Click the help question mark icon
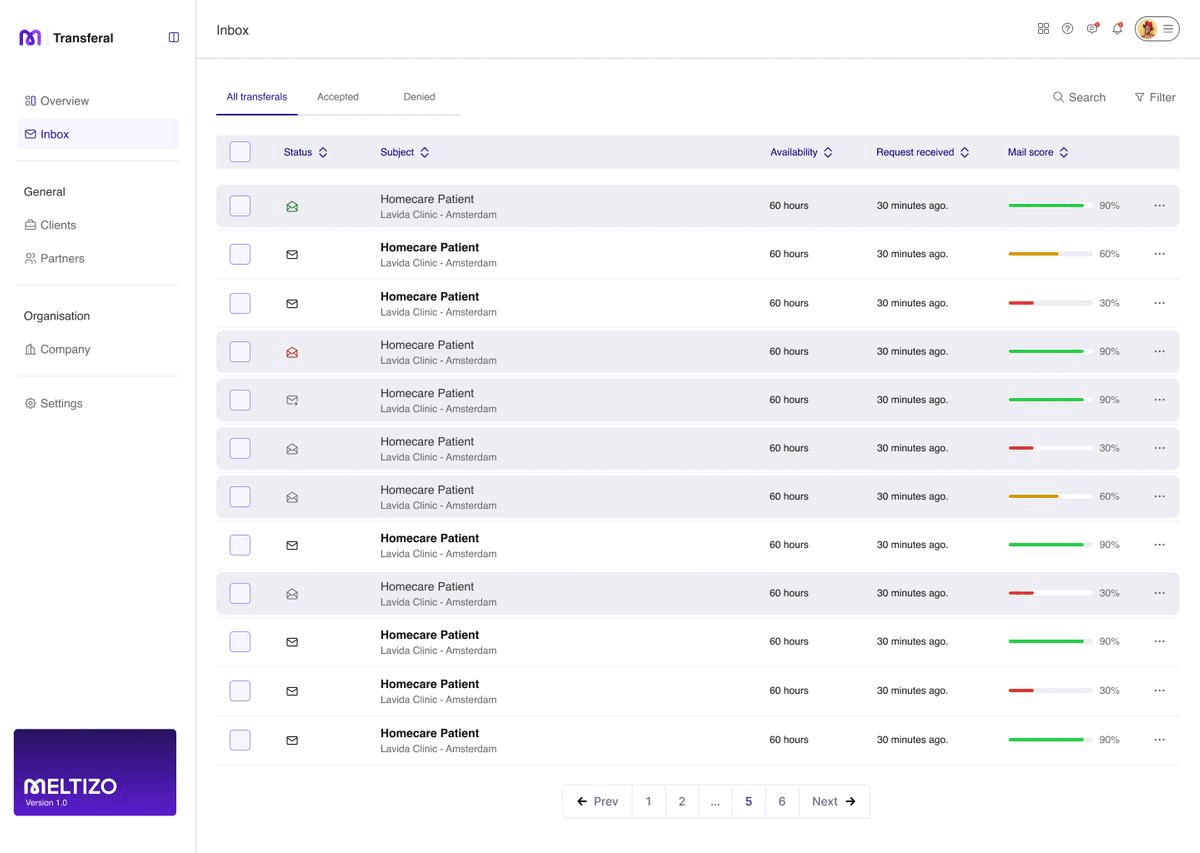The width and height of the screenshot is (1200, 853). pos(1067,29)
